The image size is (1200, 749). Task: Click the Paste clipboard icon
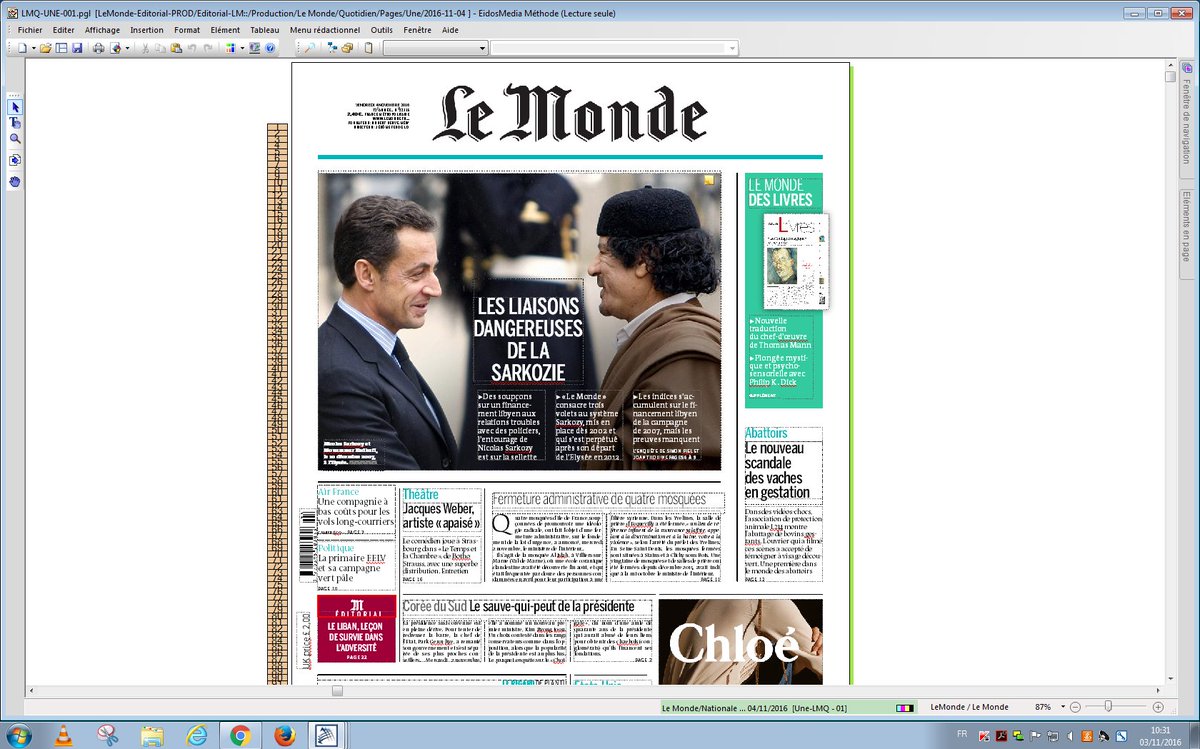coord(176,48)
